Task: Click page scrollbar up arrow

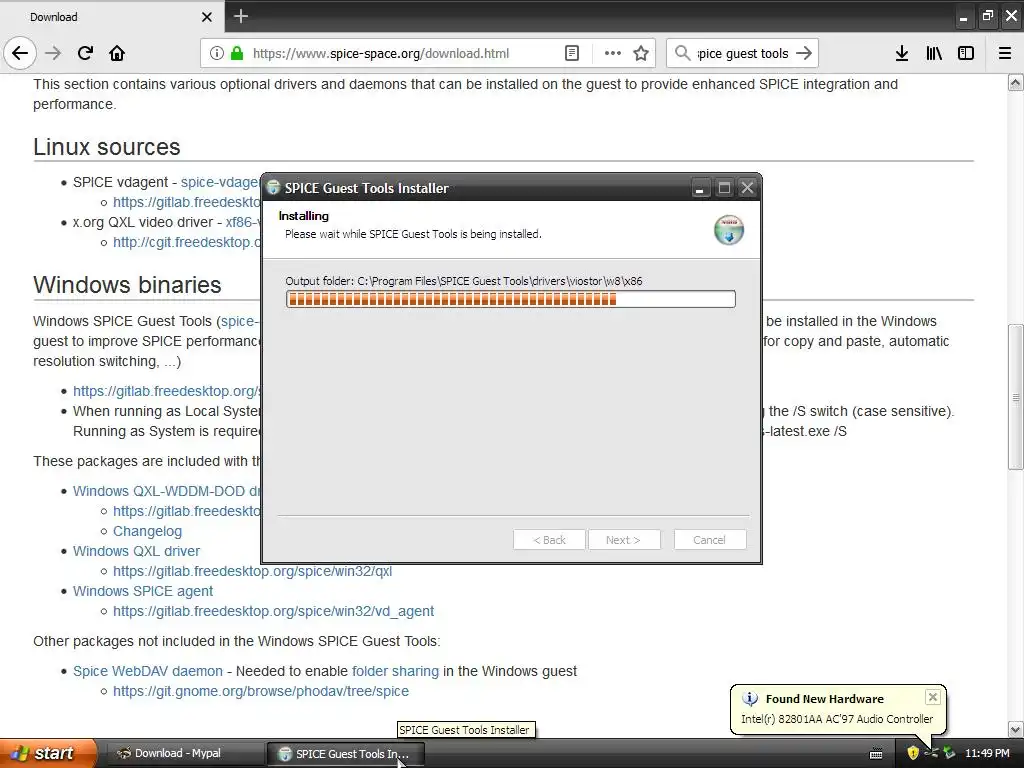Action: (1016, 83)
